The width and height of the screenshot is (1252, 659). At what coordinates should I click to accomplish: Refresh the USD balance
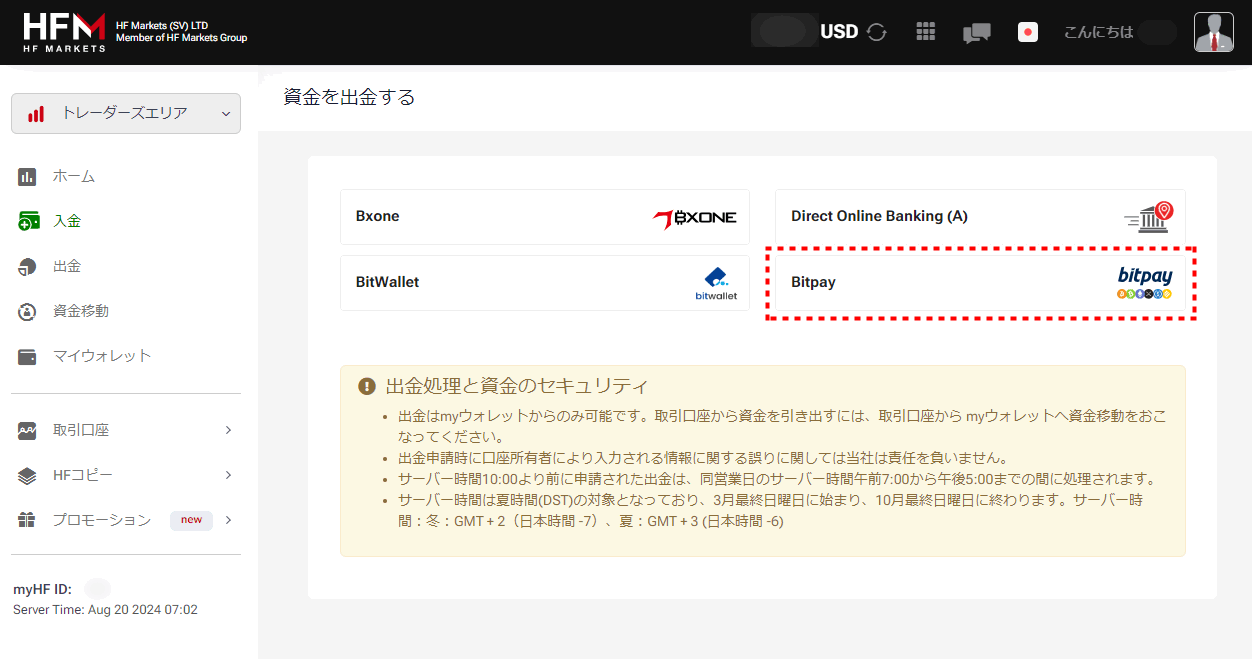pos(877,32)
